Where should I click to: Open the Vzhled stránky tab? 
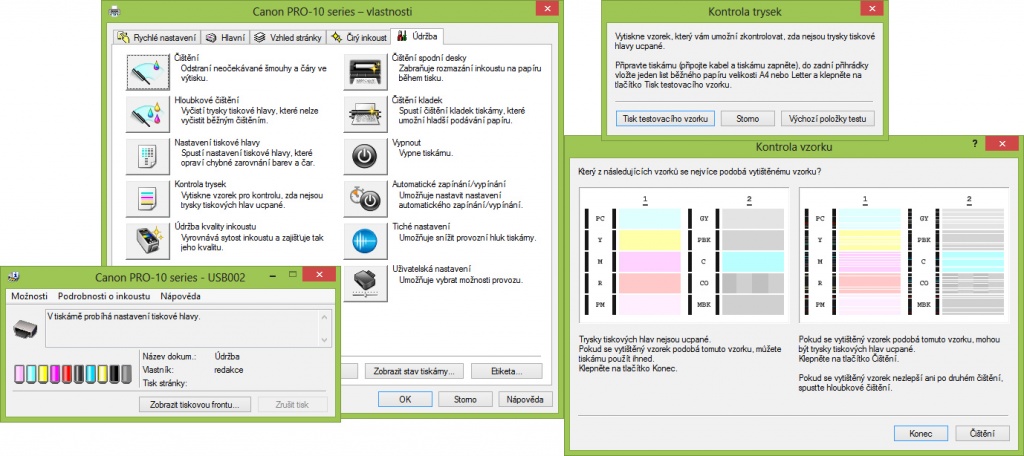(x=288, y=38)
